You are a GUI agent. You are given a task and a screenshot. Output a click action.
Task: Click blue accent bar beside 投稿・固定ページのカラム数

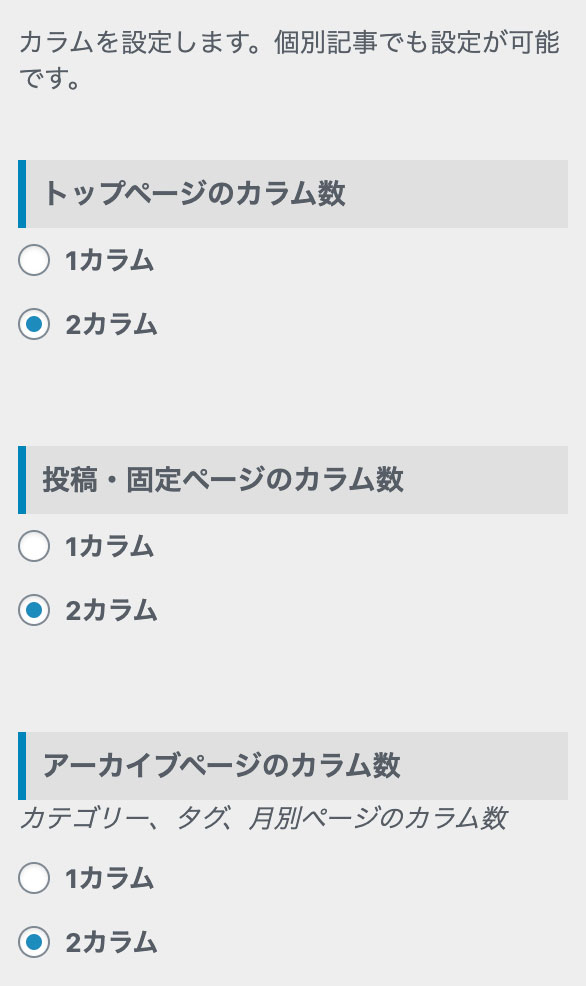point(22,480)
